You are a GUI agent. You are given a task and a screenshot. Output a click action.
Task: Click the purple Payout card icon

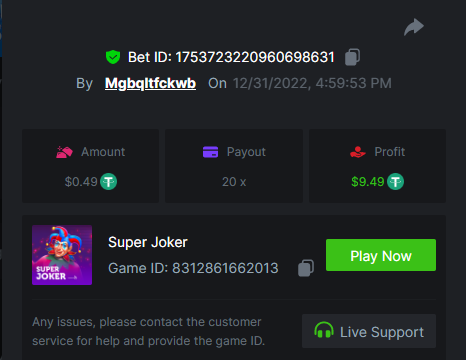211,152
